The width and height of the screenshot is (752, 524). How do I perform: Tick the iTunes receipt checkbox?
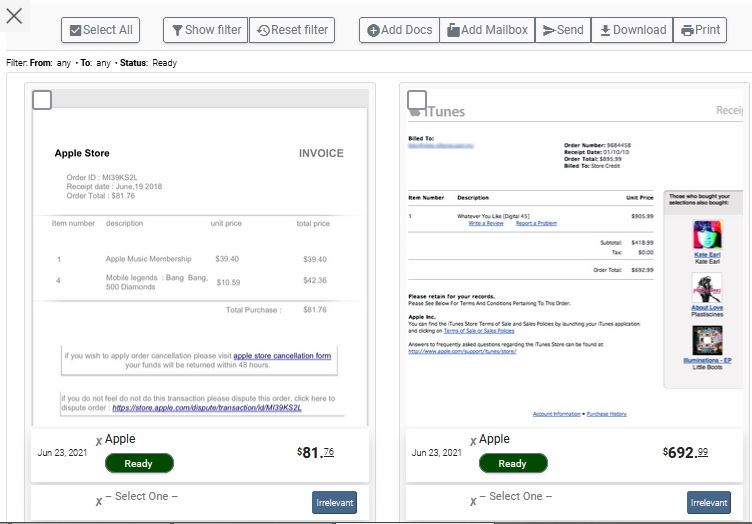(x=417, y=100)
